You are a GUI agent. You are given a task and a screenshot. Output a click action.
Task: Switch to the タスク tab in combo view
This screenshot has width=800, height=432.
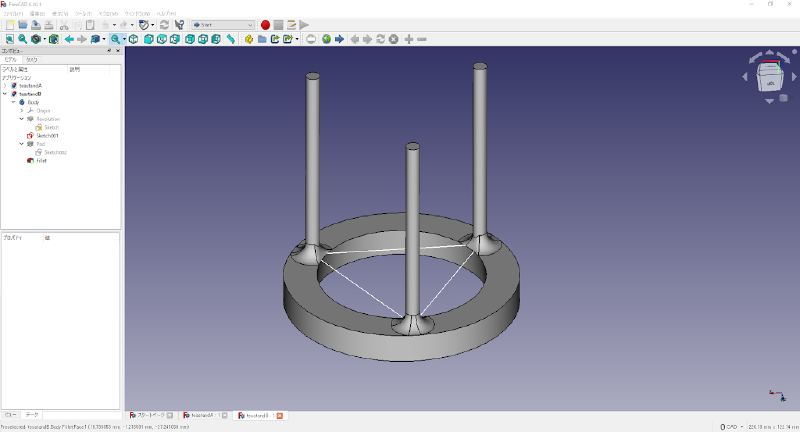coord(32,60)
